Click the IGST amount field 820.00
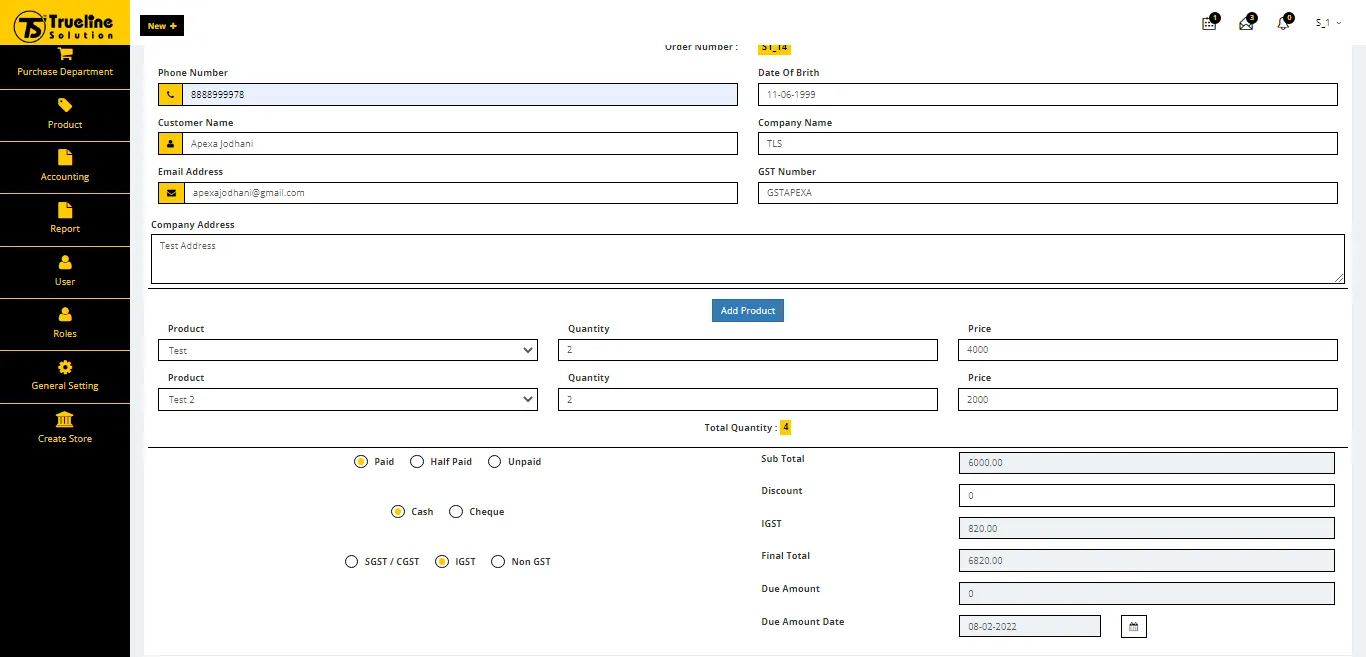Image resolution: width=1366 pixels, height=657 pixels. [1147, 528]
